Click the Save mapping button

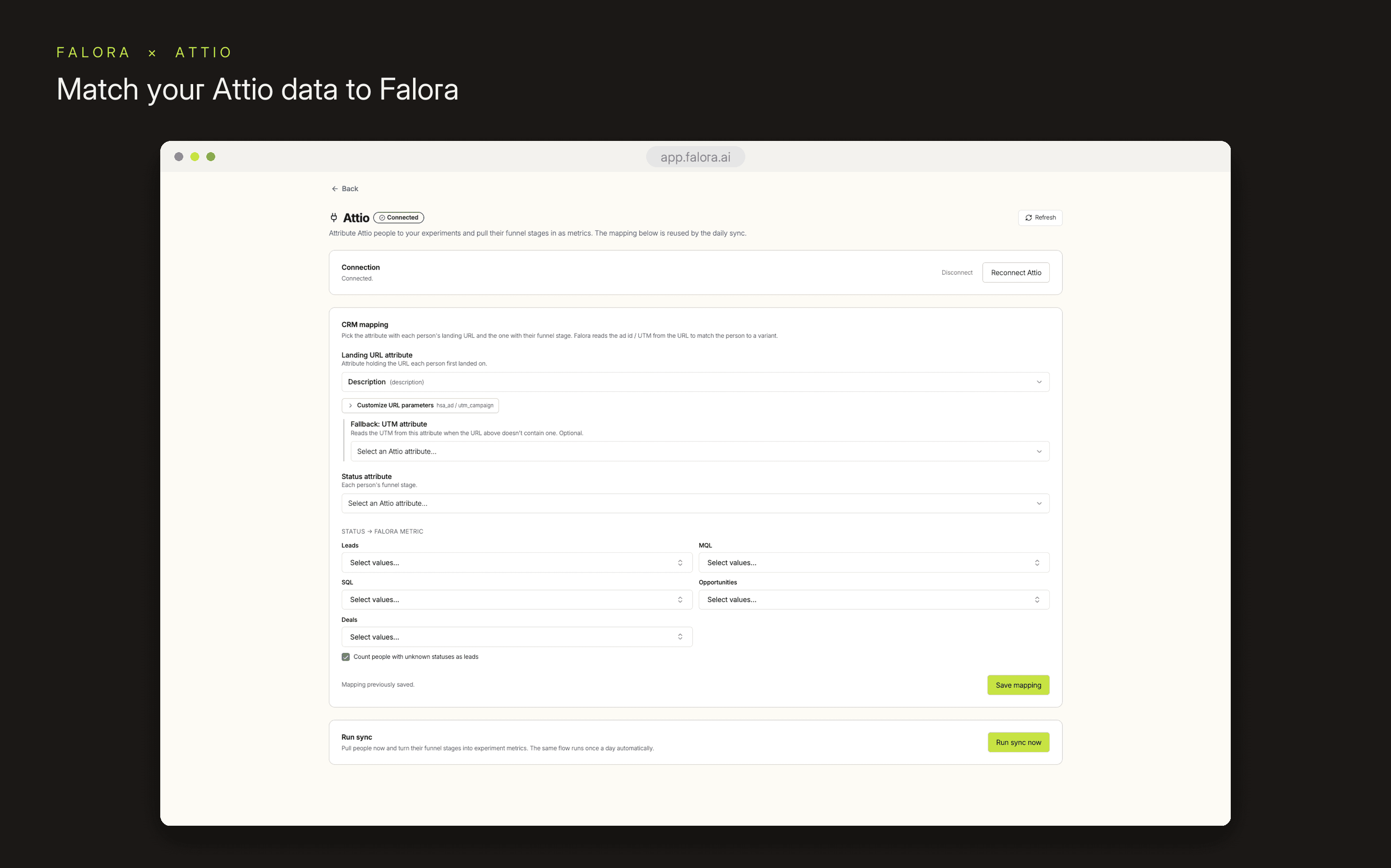1018,685
